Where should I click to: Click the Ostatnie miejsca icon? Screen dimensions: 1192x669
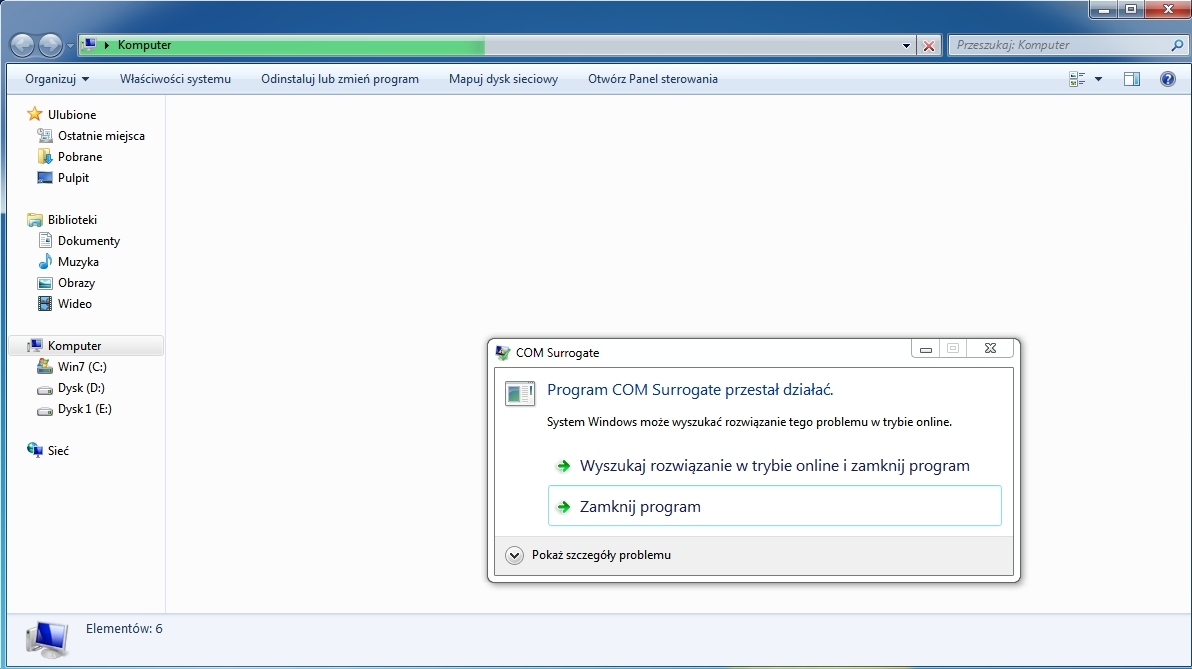click(x=45, y=135)
